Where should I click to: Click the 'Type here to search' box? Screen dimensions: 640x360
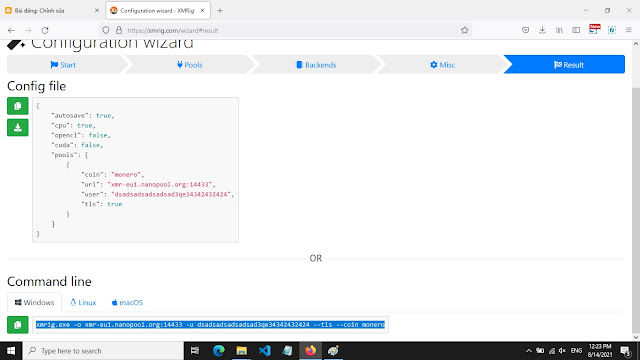103,351
